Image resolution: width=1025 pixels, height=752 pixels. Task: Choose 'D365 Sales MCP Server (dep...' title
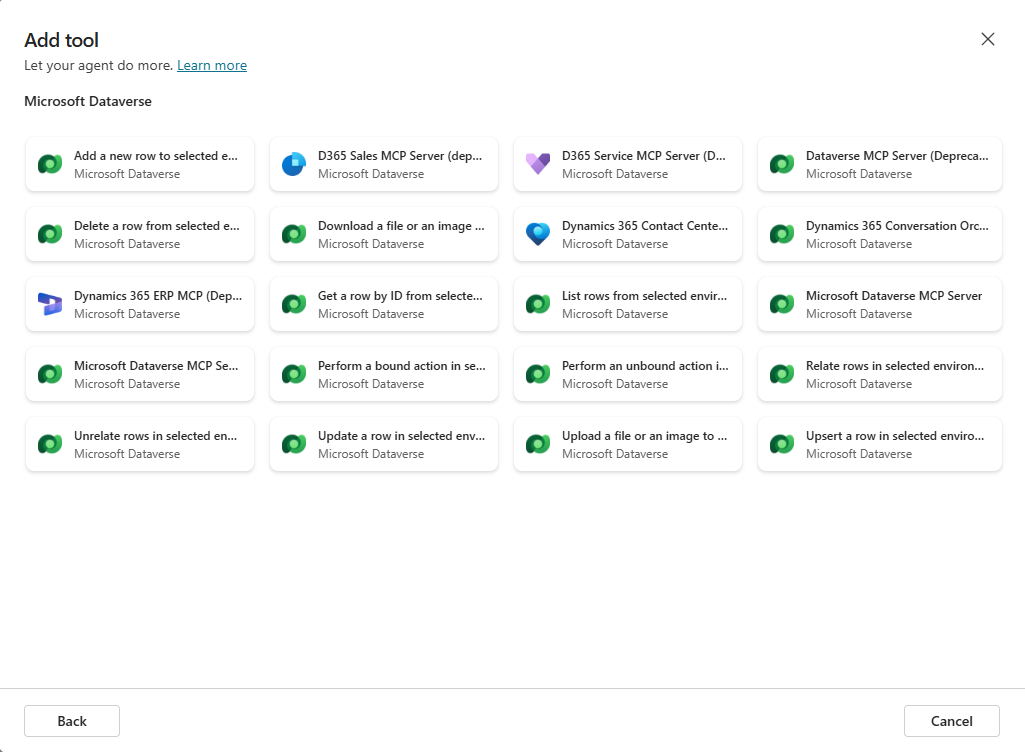[400, 156]
